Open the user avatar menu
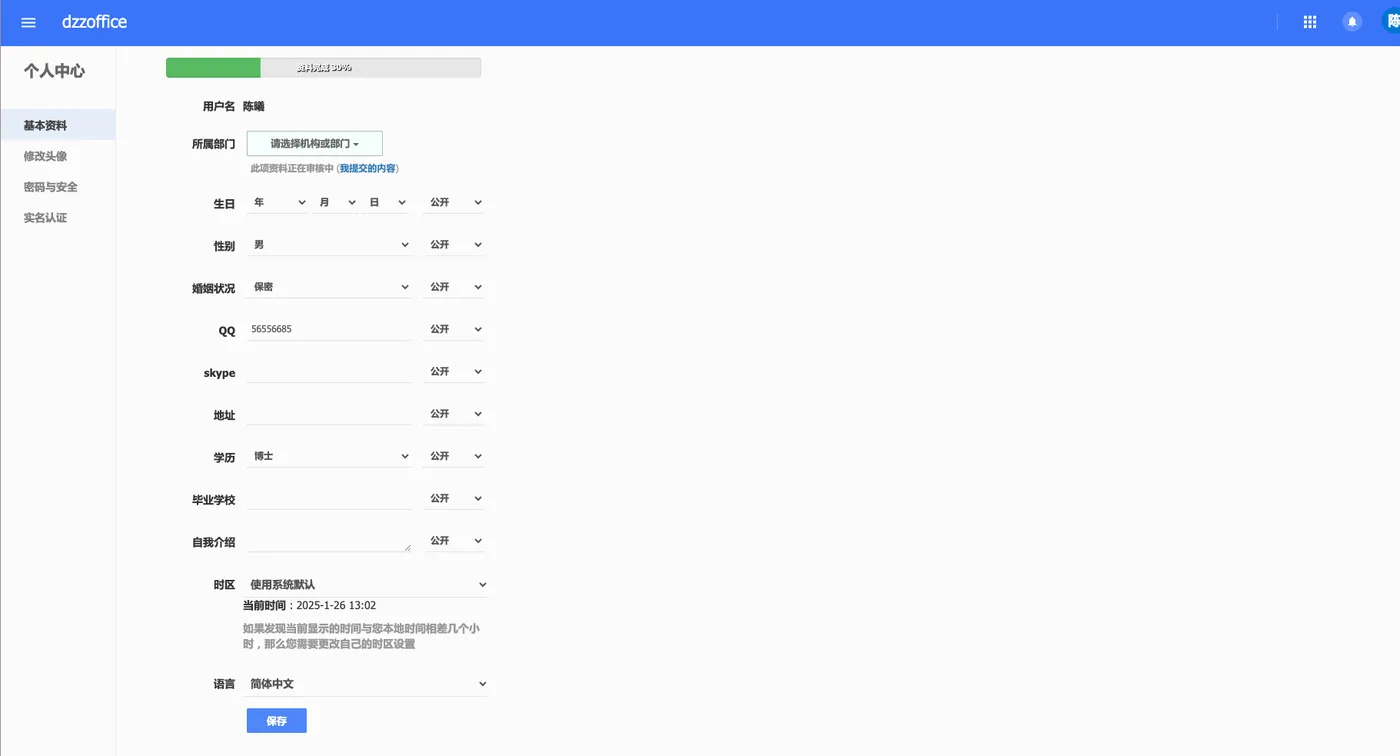Viewport: 1400px width, 756px height. pyautogui.click(x=1391, y=21)
